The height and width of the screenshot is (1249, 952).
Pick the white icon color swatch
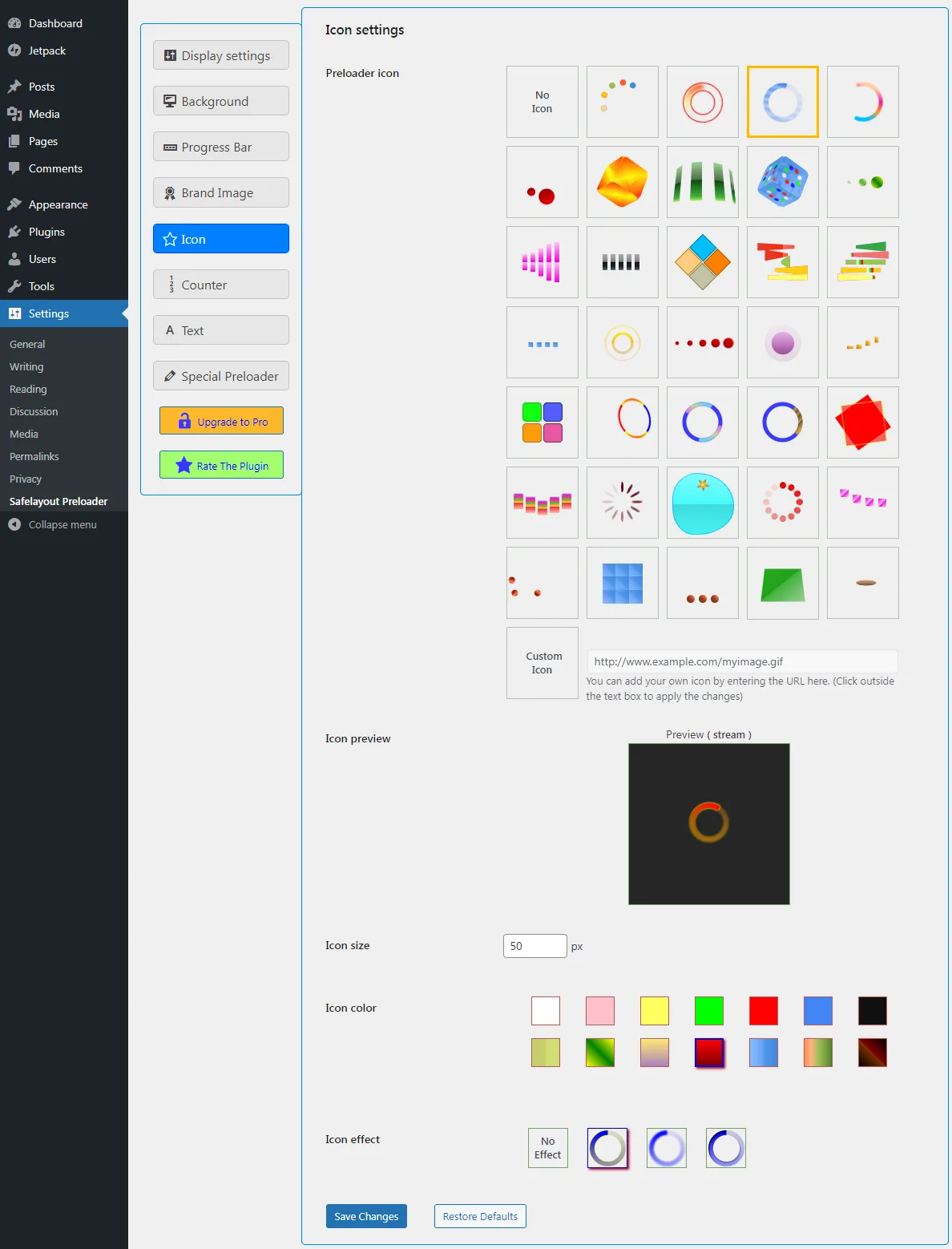click(x=546, y=1011)
